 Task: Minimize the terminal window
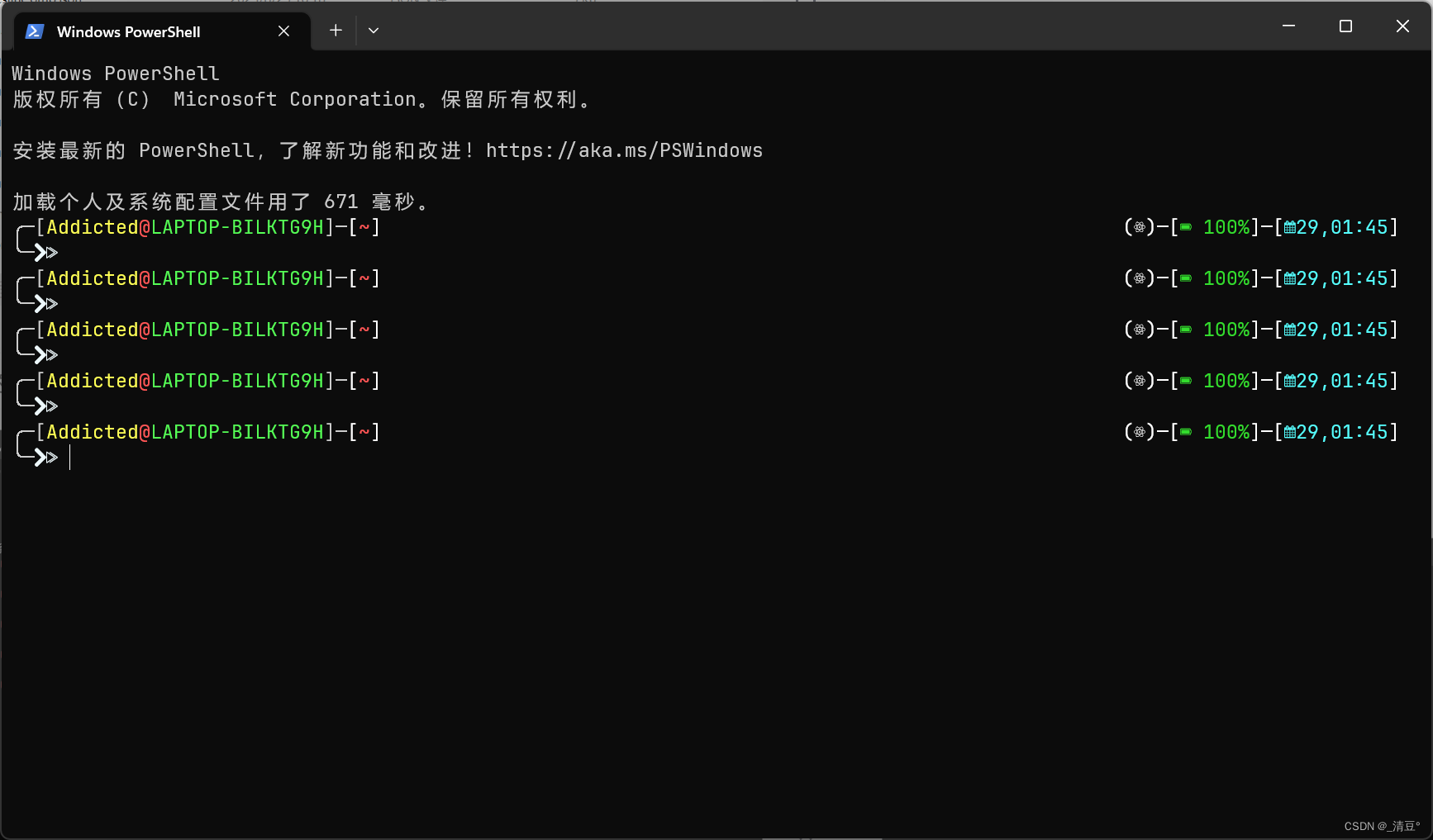pos(1288,26)
